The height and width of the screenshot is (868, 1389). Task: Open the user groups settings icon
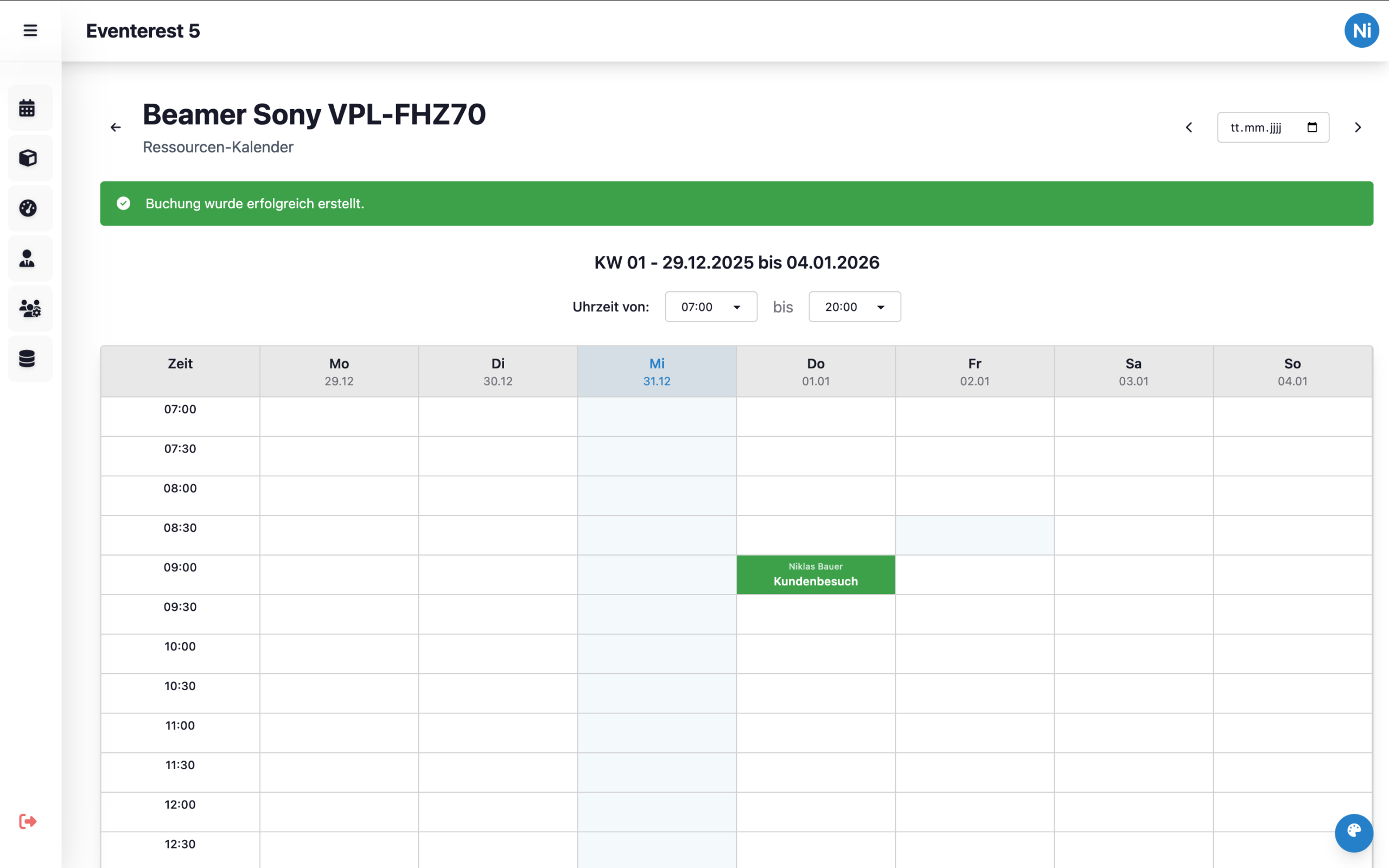[30, 308]
